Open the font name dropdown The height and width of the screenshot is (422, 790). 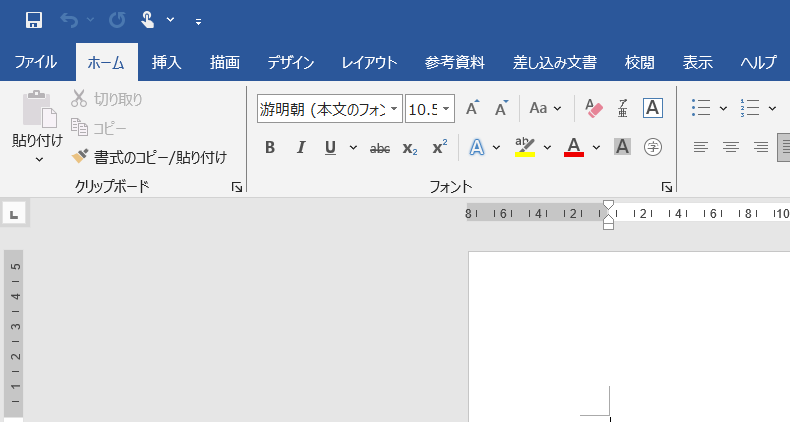394,108
